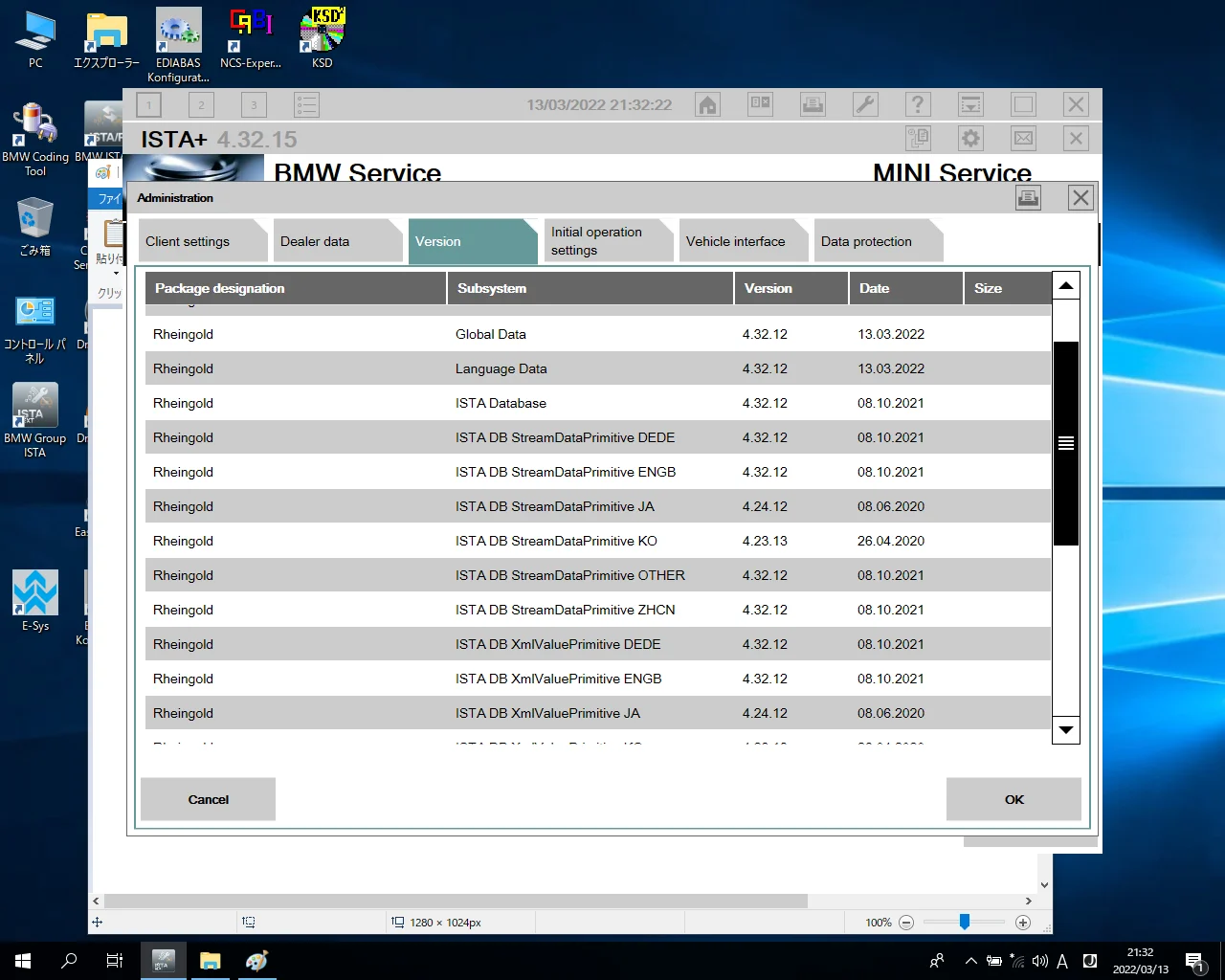Open the ISTA list view icon beside button 3
The height and width of the screenshot is (980, 1225).
[x=306, y=104]
